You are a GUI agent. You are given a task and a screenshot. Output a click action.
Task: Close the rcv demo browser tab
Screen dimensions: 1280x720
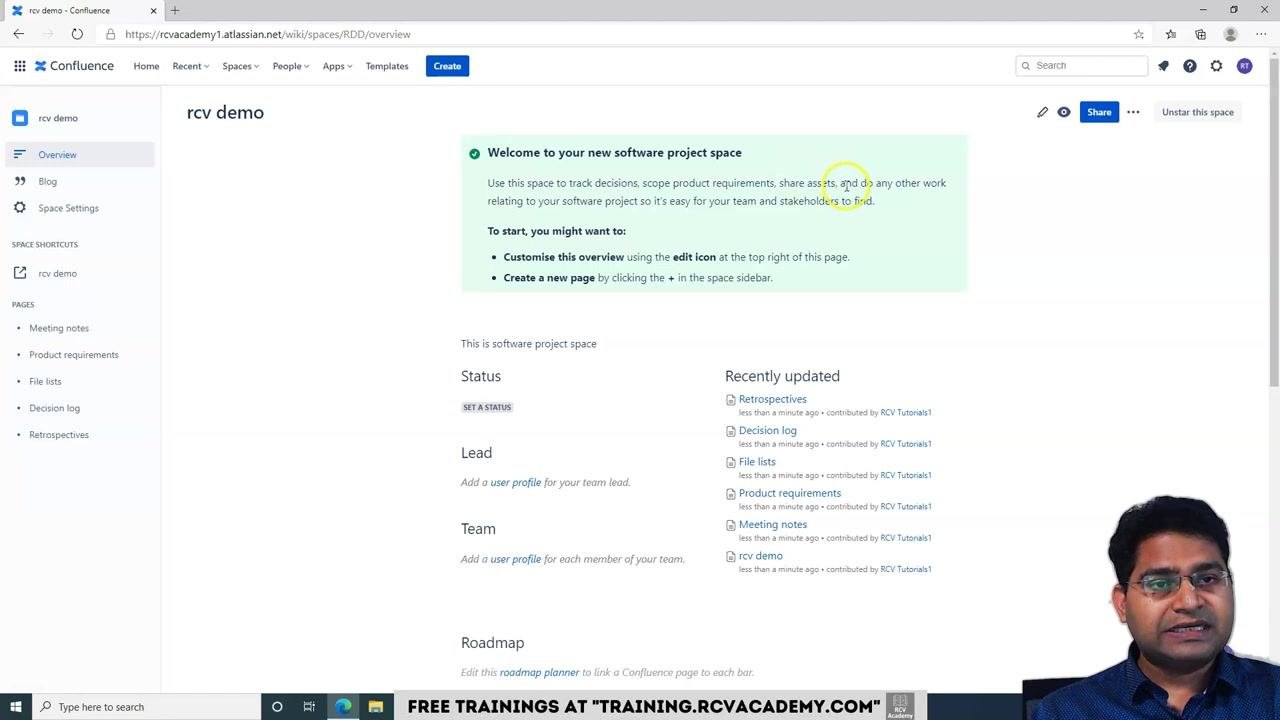153,10
